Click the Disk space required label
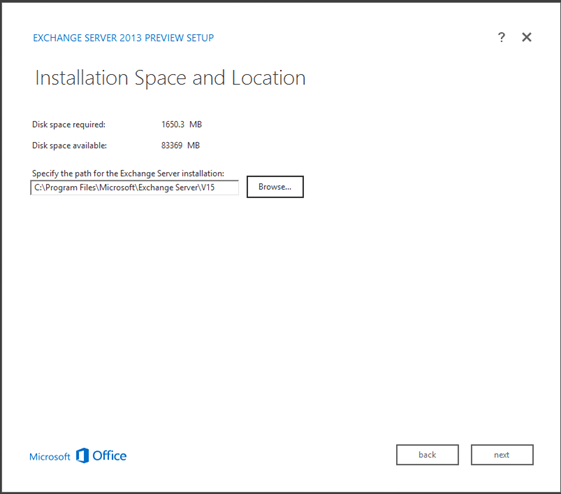Screen dimensions: 561x494 pyautogui.click(x=69, y=124)
